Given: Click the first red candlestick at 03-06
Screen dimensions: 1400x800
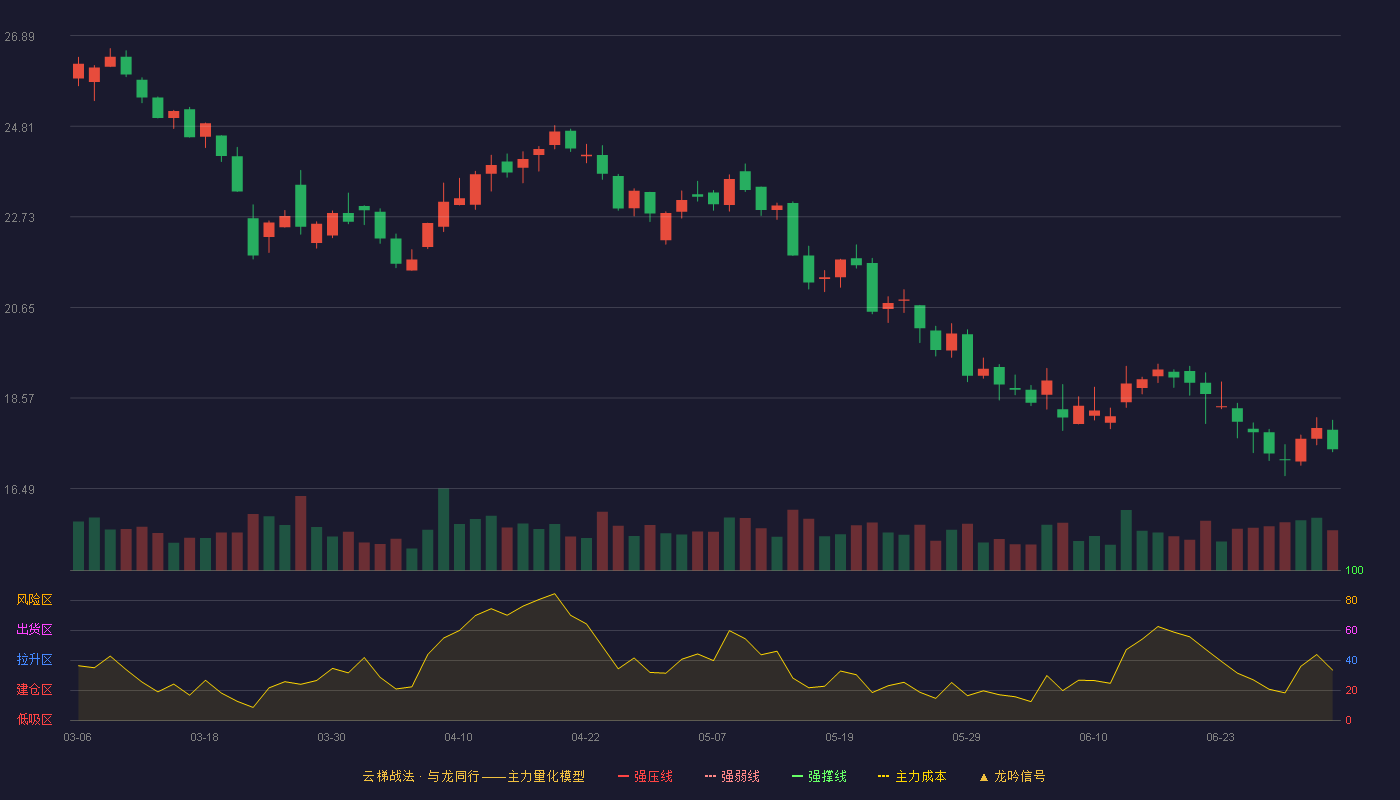Looking at the screenshot, I should [78, 71].
